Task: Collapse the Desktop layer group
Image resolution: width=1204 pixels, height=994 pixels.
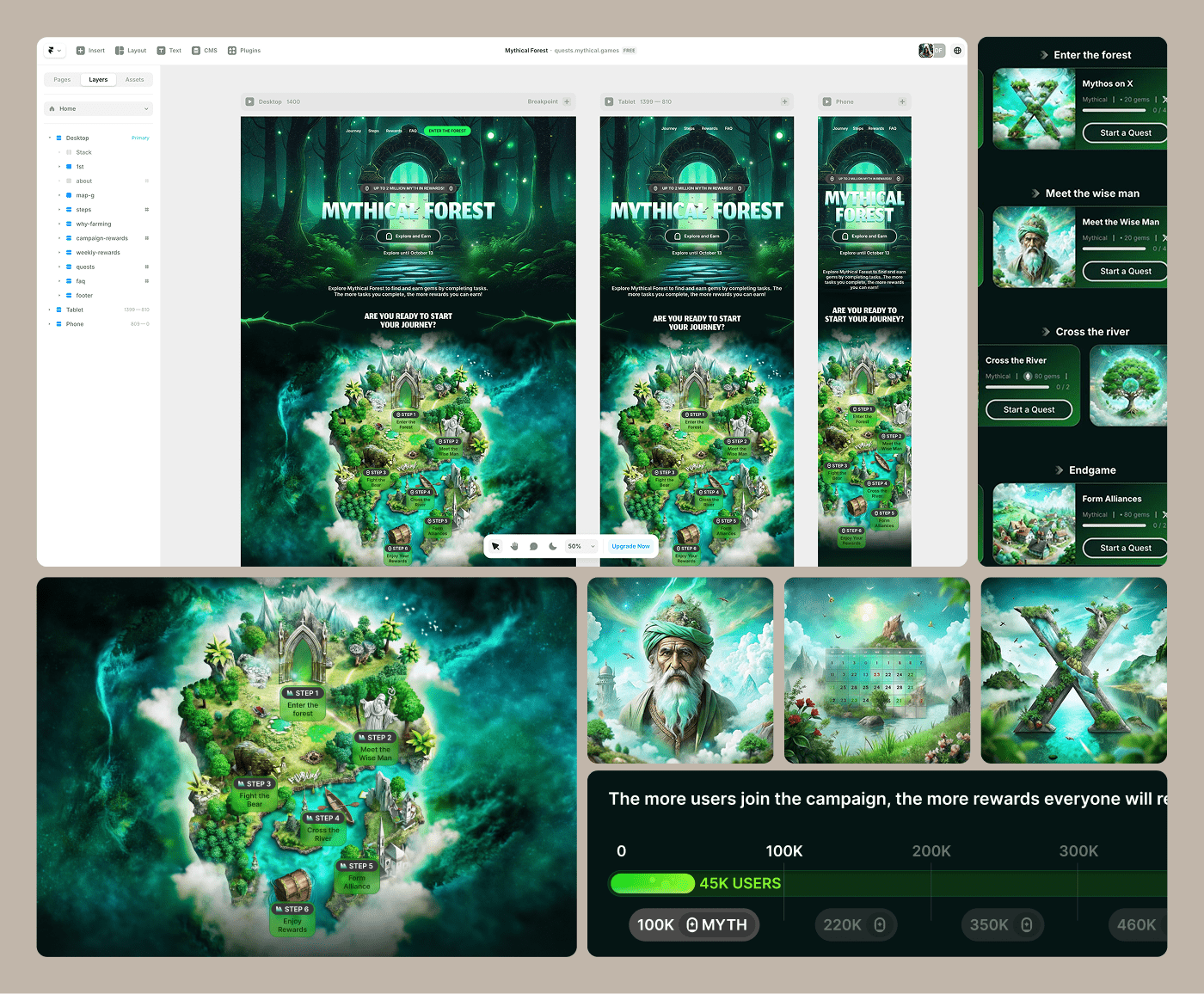Action: click(x=49, y=138)
